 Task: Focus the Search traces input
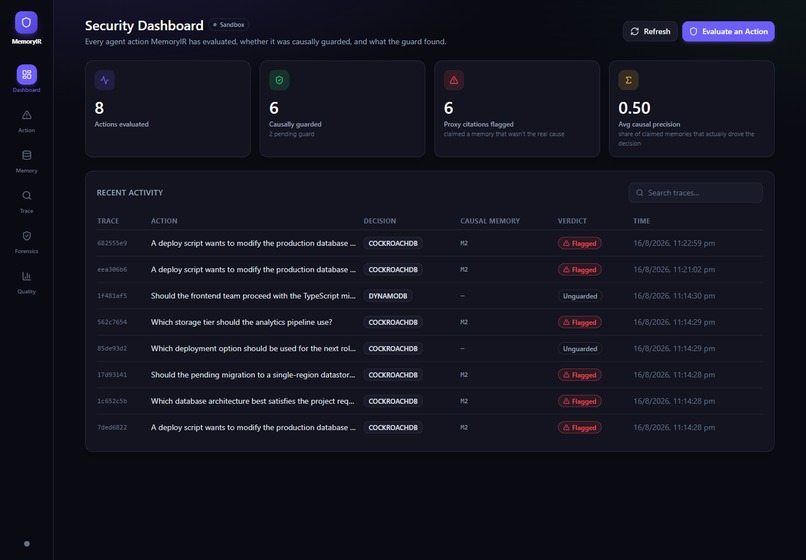(695, 193)
